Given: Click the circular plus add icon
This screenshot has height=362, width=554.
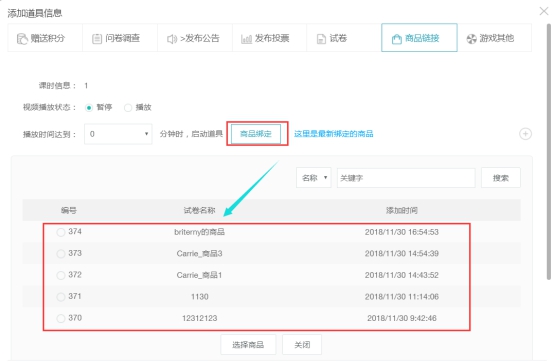Looking at the screenshot, I should tap(525, 134).
